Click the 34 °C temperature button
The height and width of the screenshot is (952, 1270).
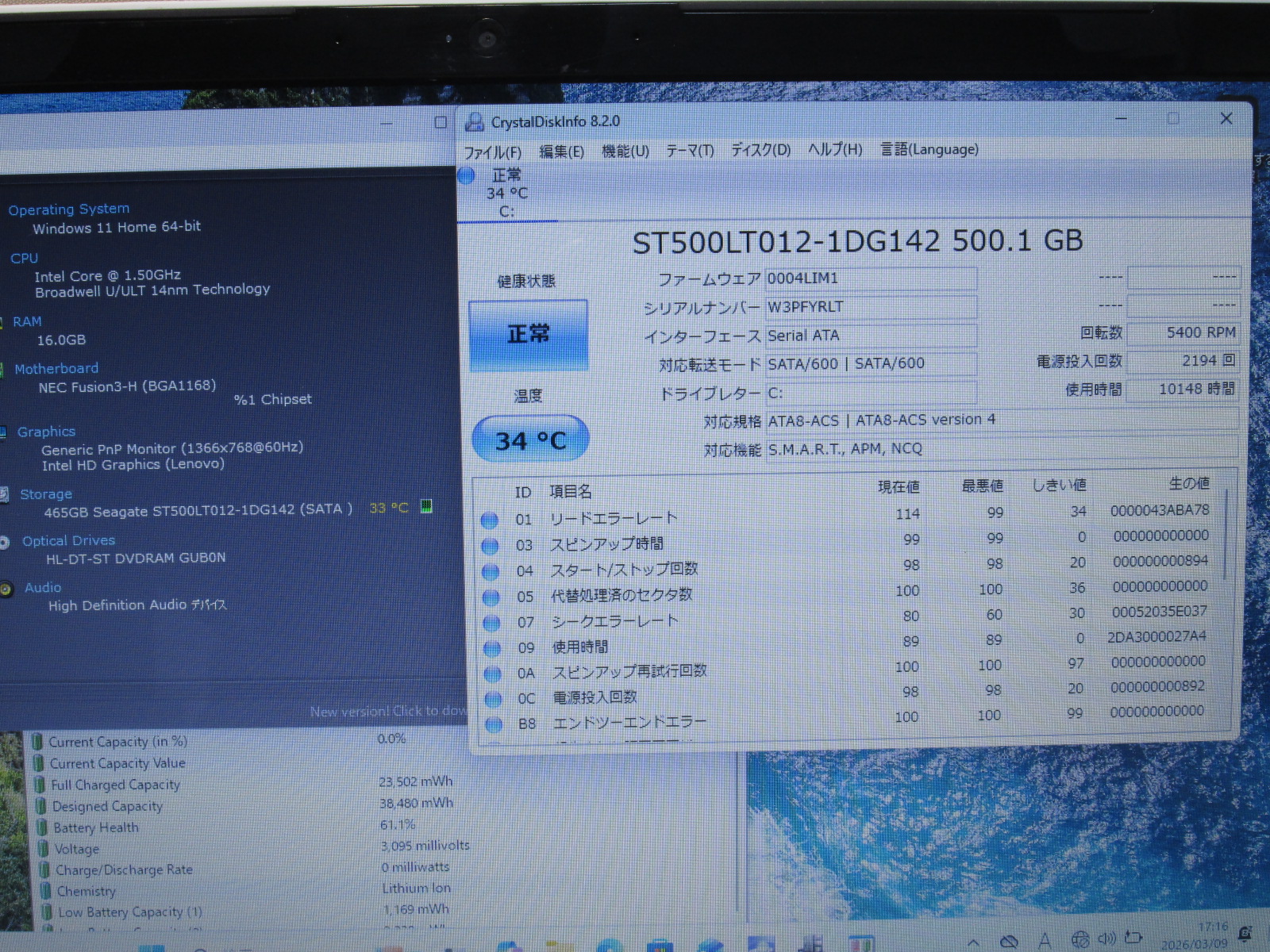(x=530, y=440)
